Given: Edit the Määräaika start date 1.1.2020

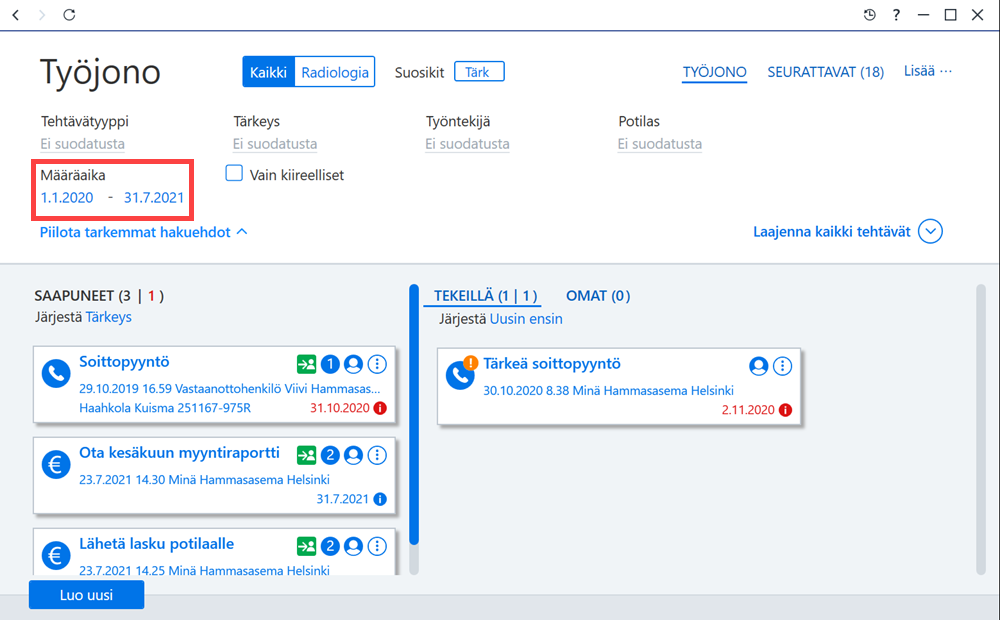Looking at the screenshot, I should coord(67,198).
